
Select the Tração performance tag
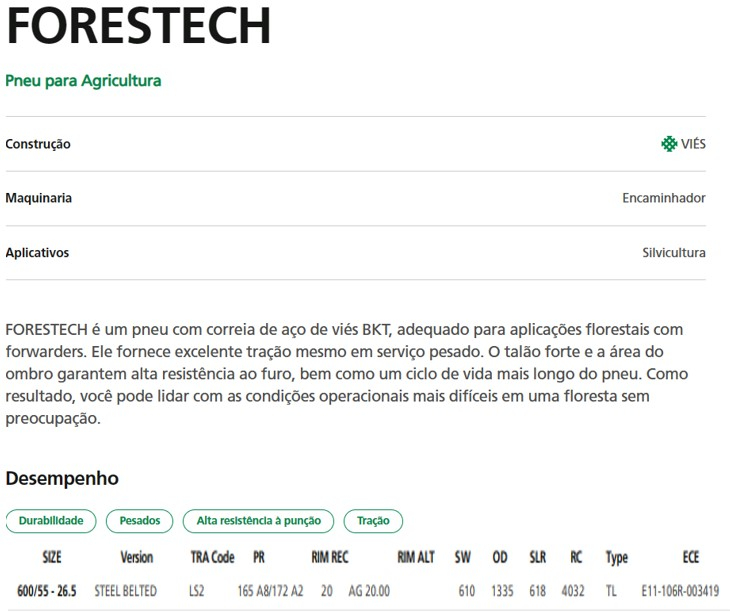tap(373, 520)
